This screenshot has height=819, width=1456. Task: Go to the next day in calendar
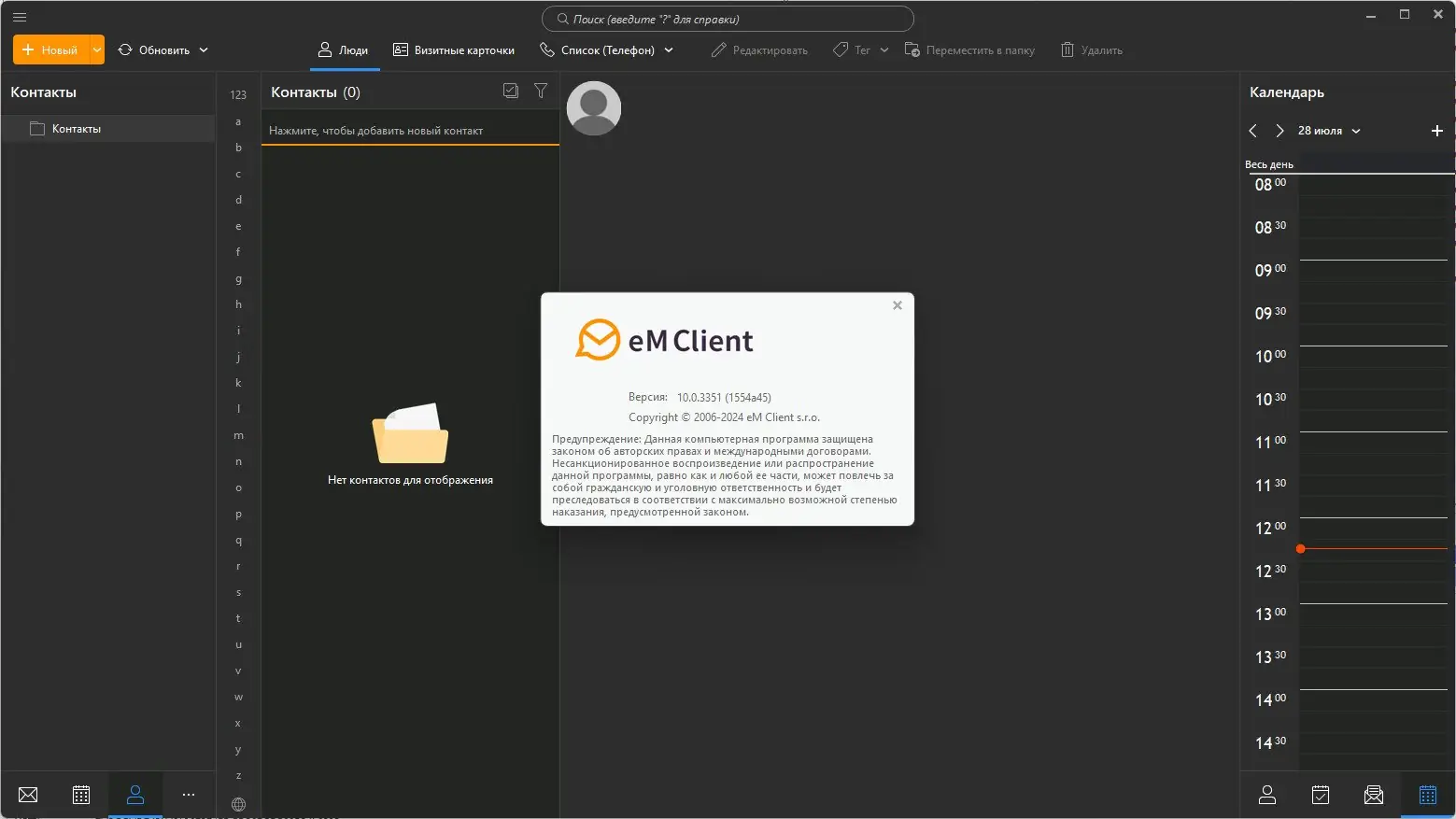coord(1279,131)
